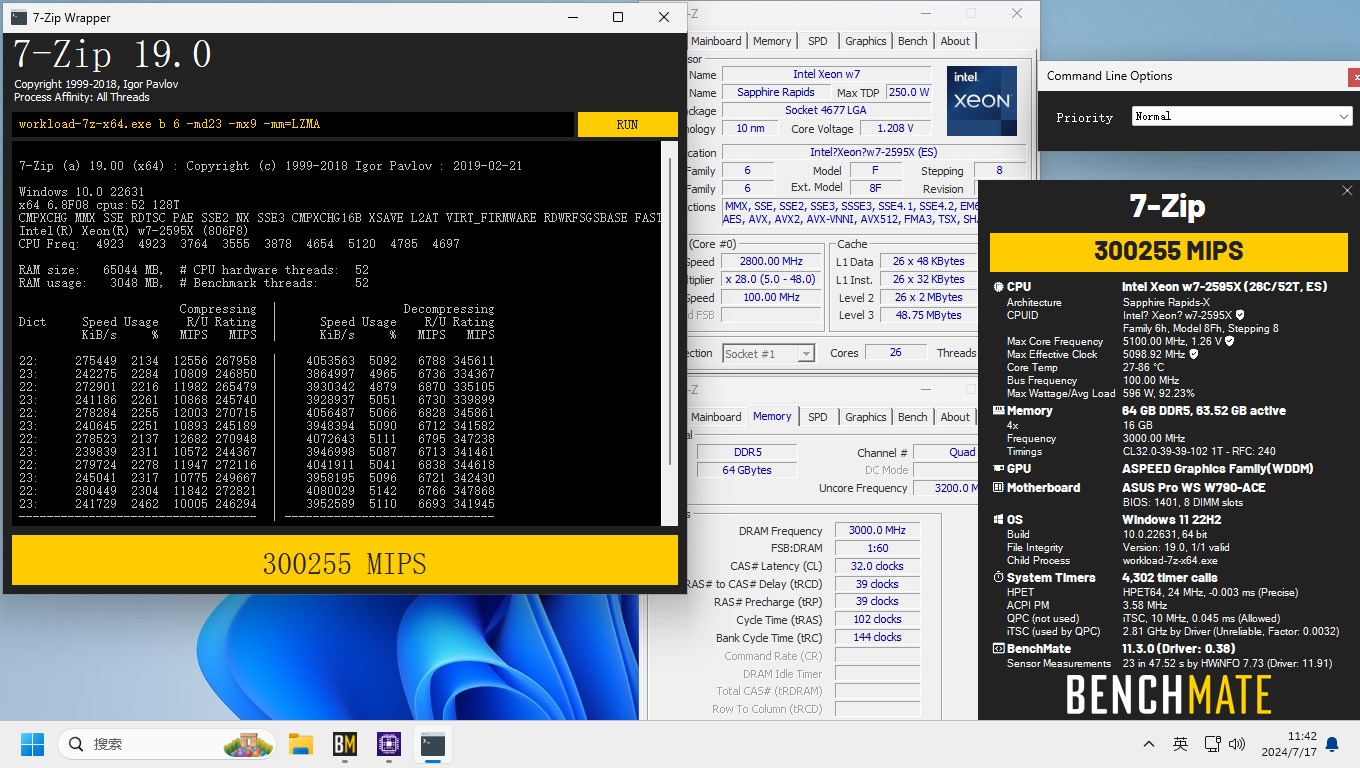Click the GPU card icon in BenchMate panel

click(x=998, y=469)
